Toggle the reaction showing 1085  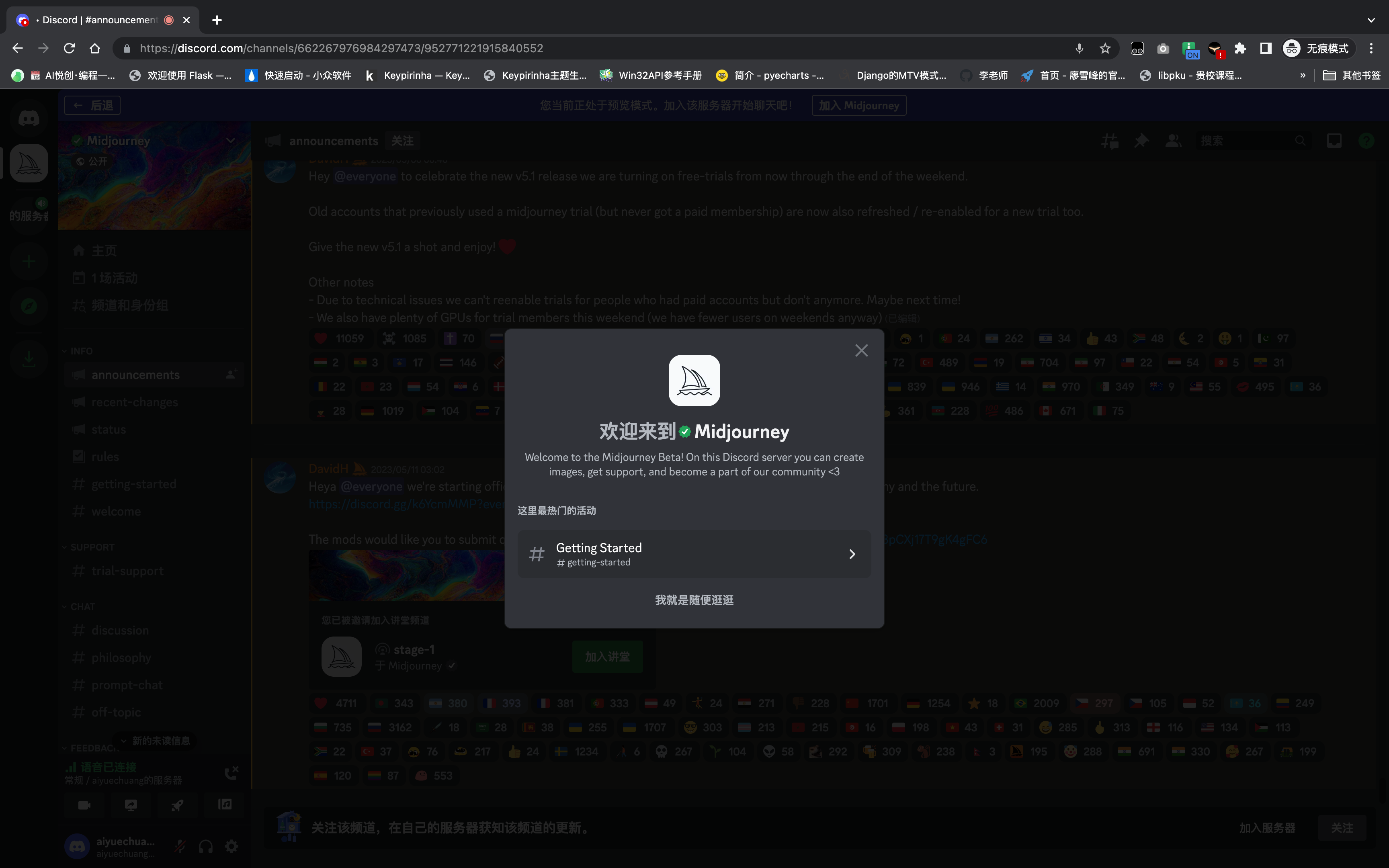404,339
